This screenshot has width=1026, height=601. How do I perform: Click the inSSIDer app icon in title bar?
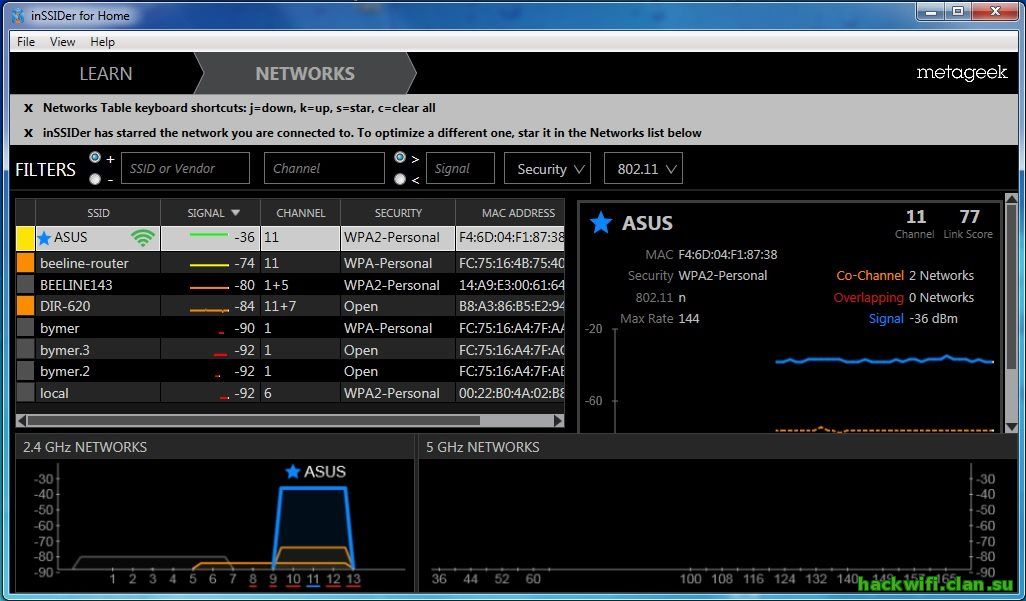pos(18,15)
